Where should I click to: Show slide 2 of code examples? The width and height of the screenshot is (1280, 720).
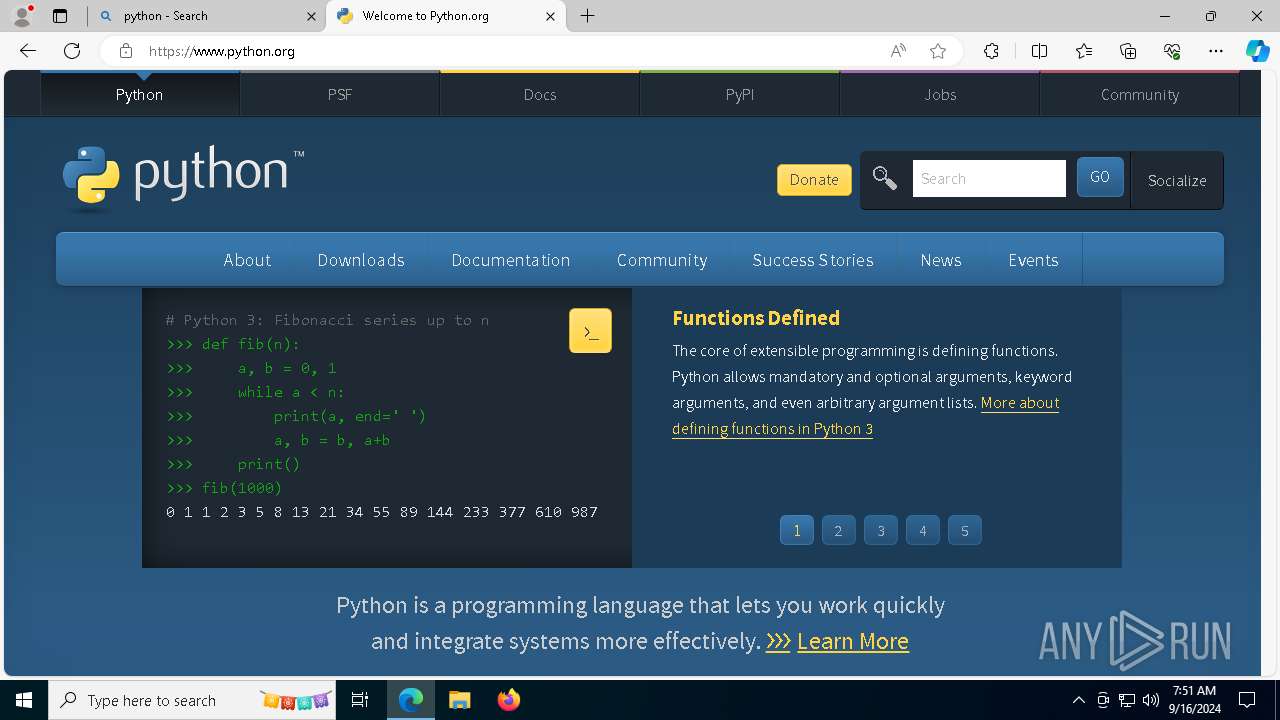pos(839,530)
